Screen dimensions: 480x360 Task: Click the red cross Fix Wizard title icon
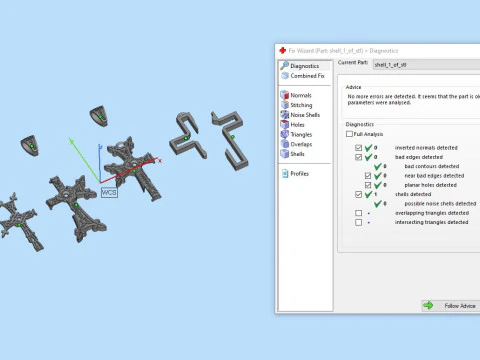(283, 50)
